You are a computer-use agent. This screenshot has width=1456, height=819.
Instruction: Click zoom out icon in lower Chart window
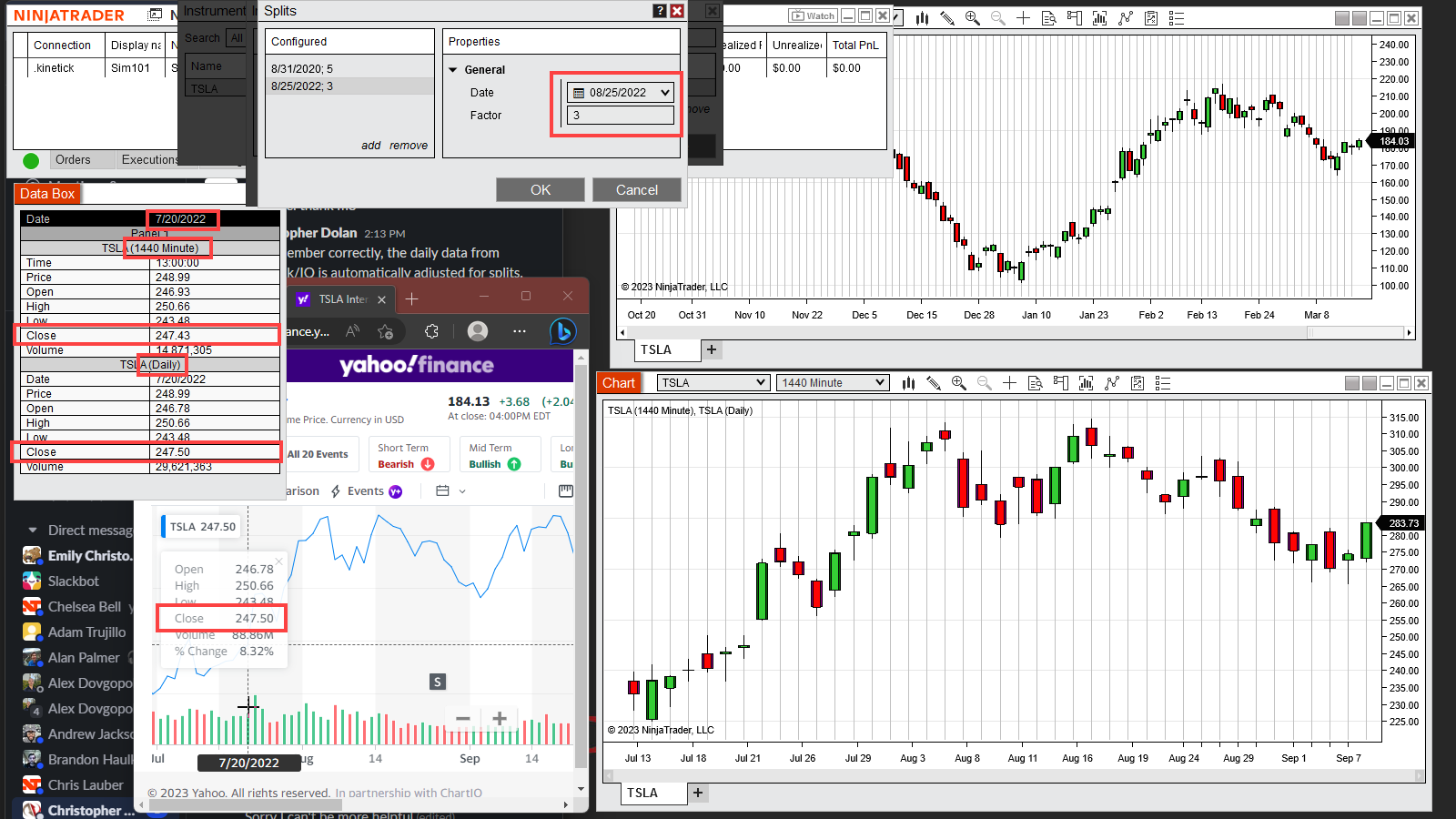(x=985, y=383)
